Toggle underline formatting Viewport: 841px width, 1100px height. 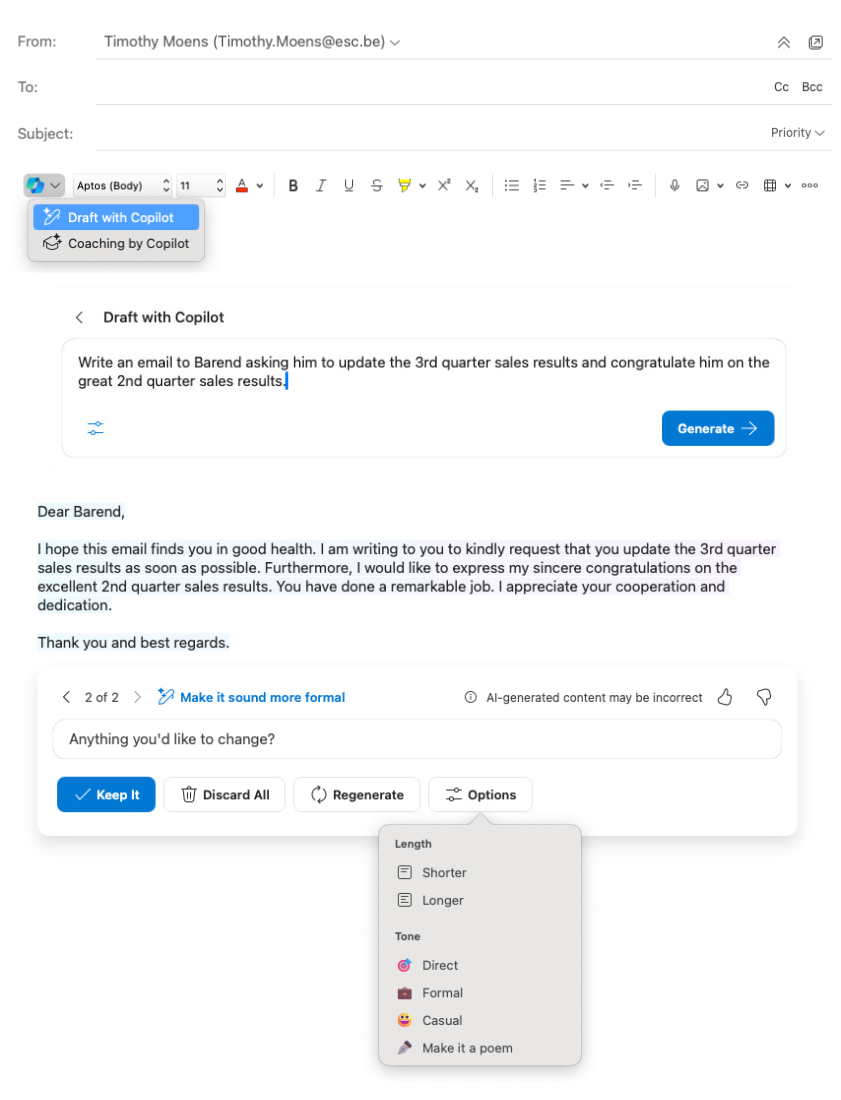349,185
